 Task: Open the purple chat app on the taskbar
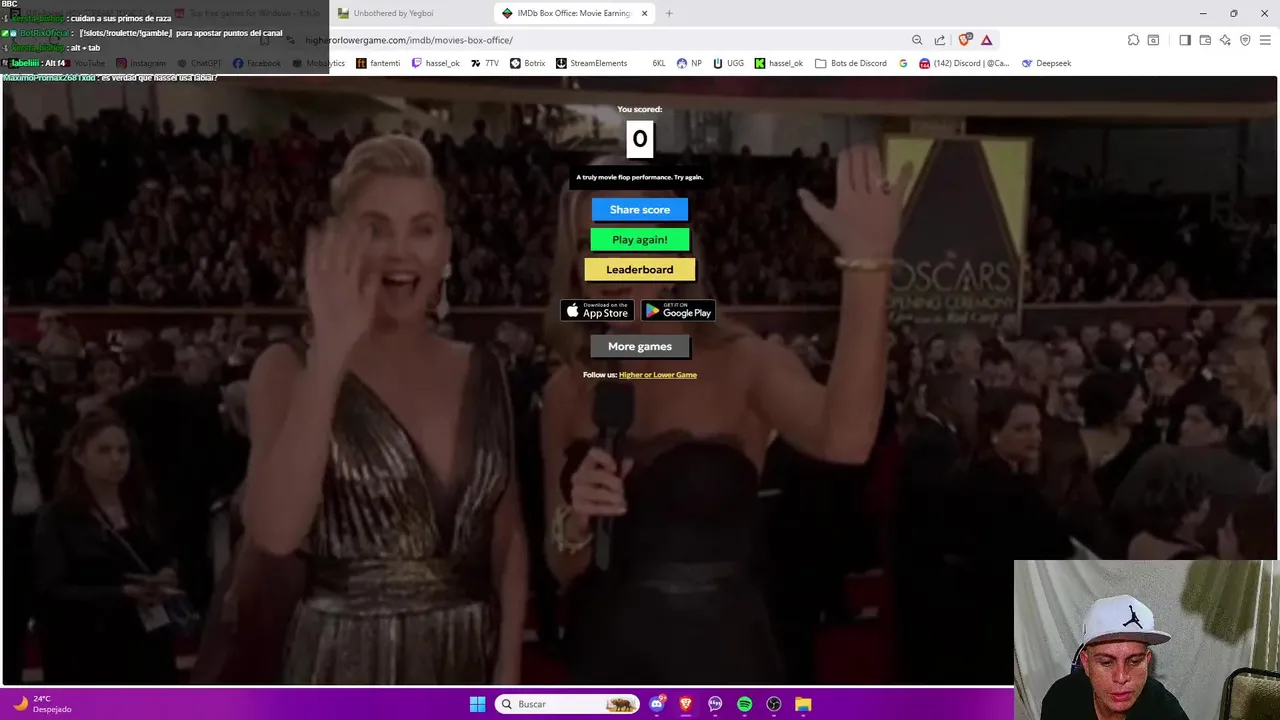pyautogui.click(x=715, y=704)
